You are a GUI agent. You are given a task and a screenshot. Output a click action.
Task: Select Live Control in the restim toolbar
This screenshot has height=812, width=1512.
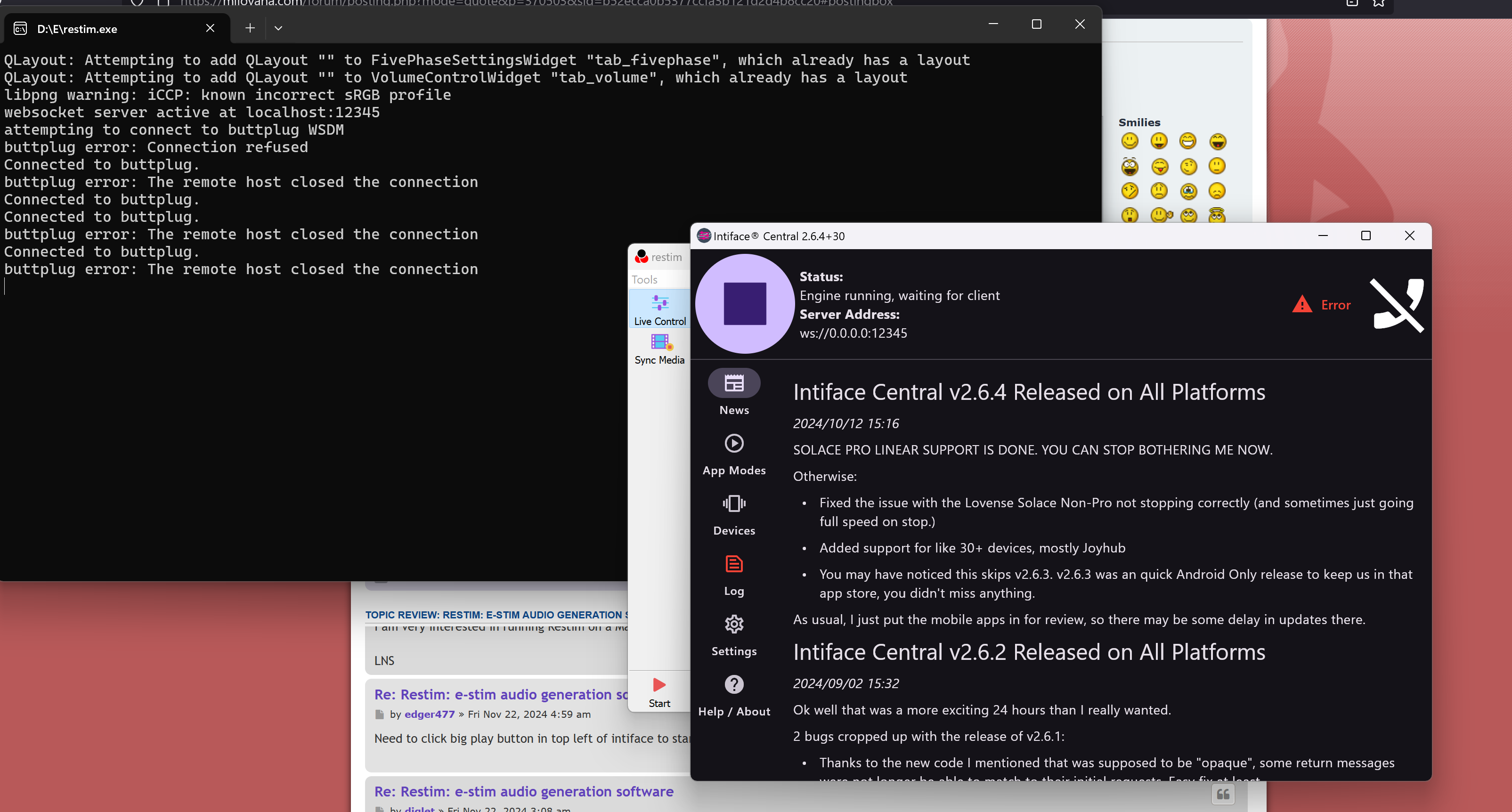coord(660,310)
